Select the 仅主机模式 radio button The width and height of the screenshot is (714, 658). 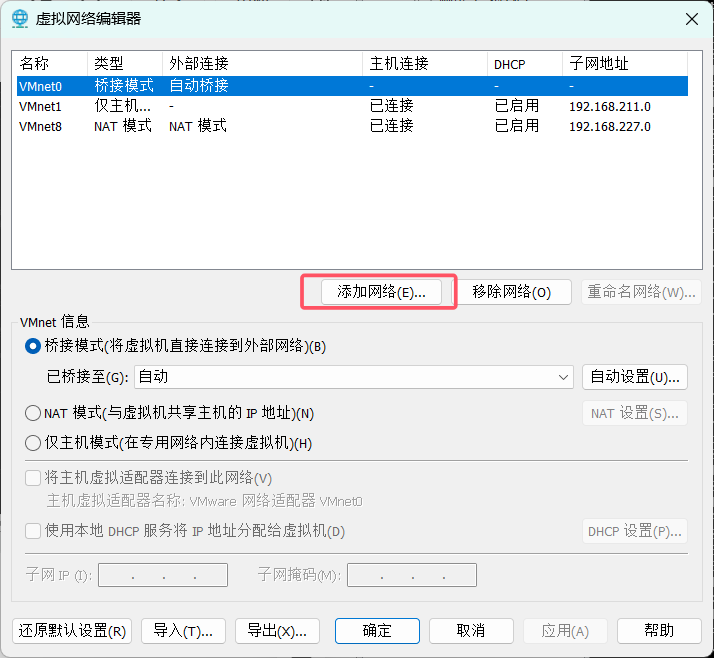point(33,443)
